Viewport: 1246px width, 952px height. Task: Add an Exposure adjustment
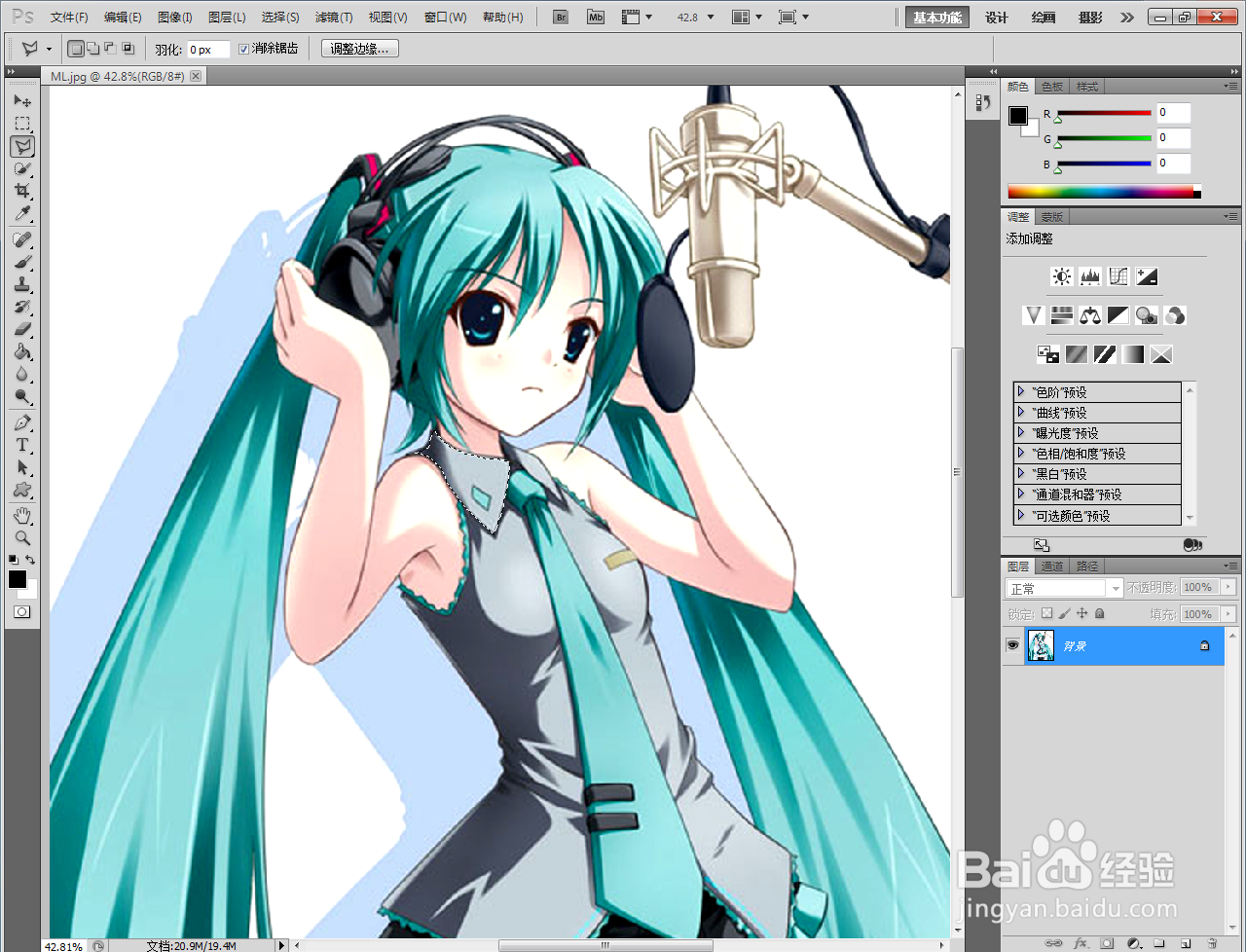[1147, 276]
